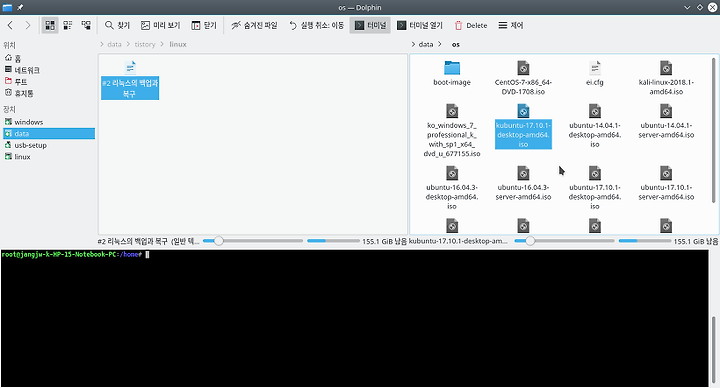720x388 pixels.
Task: Toggle the 터미널 panel button
Action: click(x=370, y=25)
